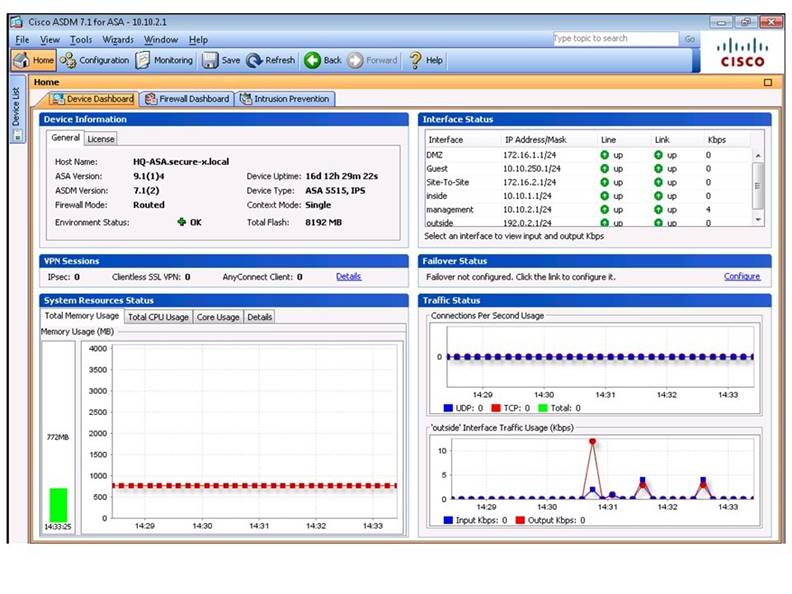Viewport: 792px width, 594px height.
Task: Open the Tools menu
Action: tap(80, 40)
